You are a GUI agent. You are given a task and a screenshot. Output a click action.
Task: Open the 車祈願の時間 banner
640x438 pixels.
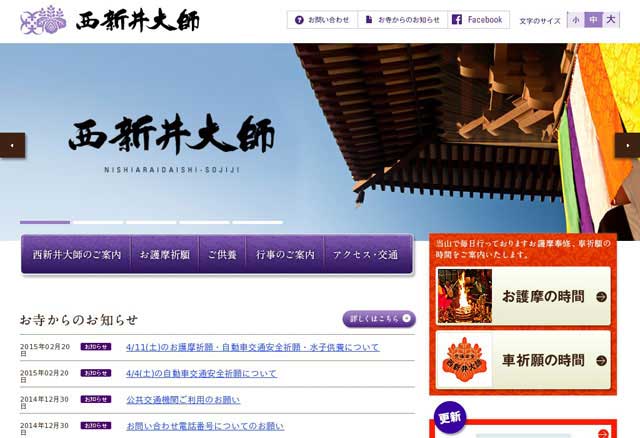tap(523, 360)
